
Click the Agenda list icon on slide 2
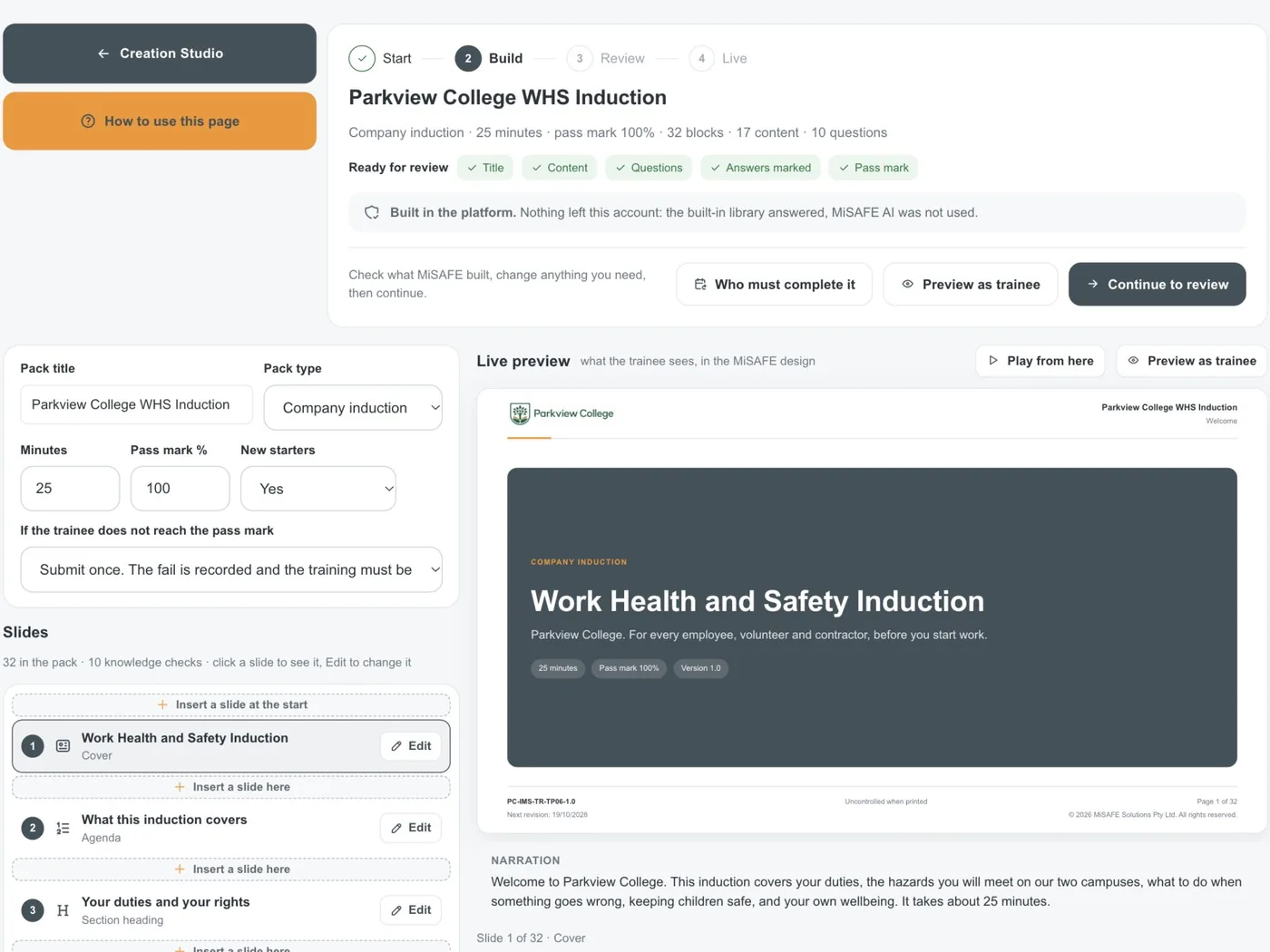(63, 828)
